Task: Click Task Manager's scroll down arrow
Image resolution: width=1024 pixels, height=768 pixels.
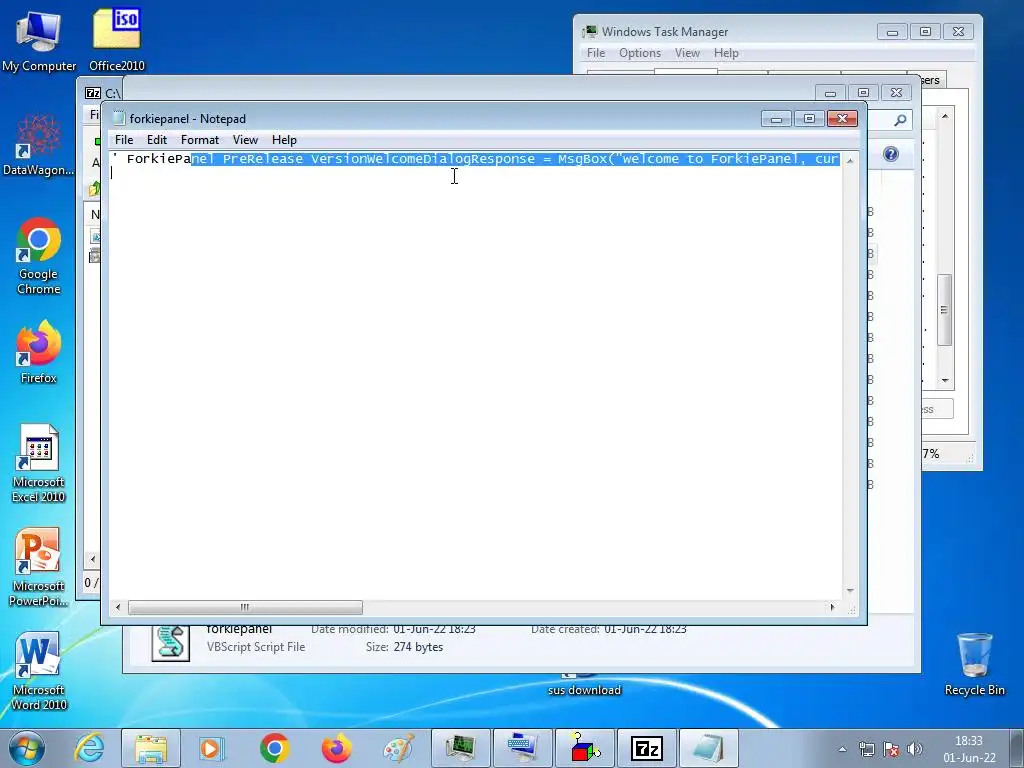Action: 944,380
